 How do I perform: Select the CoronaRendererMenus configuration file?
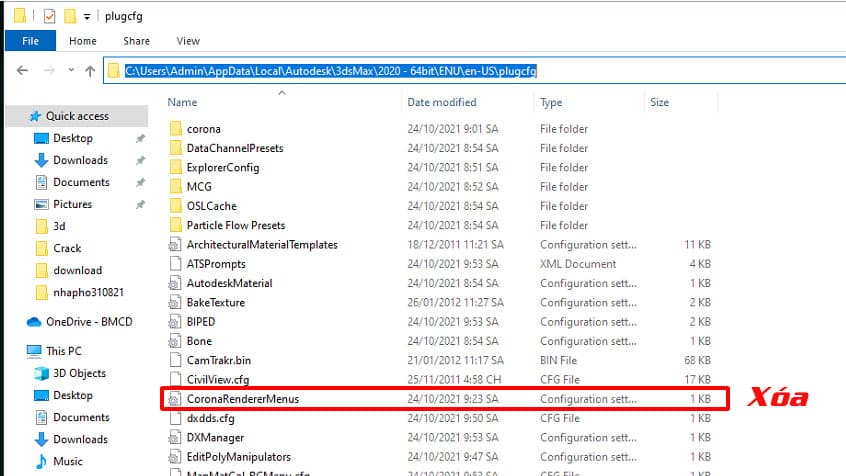coord(242,399)
